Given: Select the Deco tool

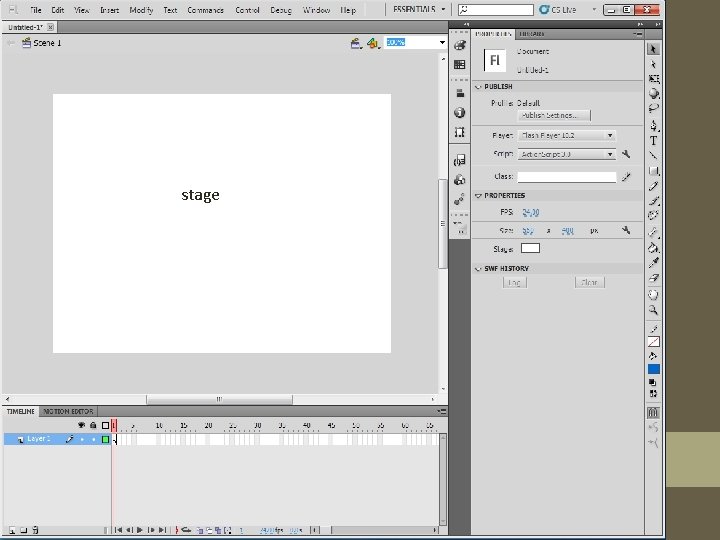Looking at the screenshot, I should point(653,215).
